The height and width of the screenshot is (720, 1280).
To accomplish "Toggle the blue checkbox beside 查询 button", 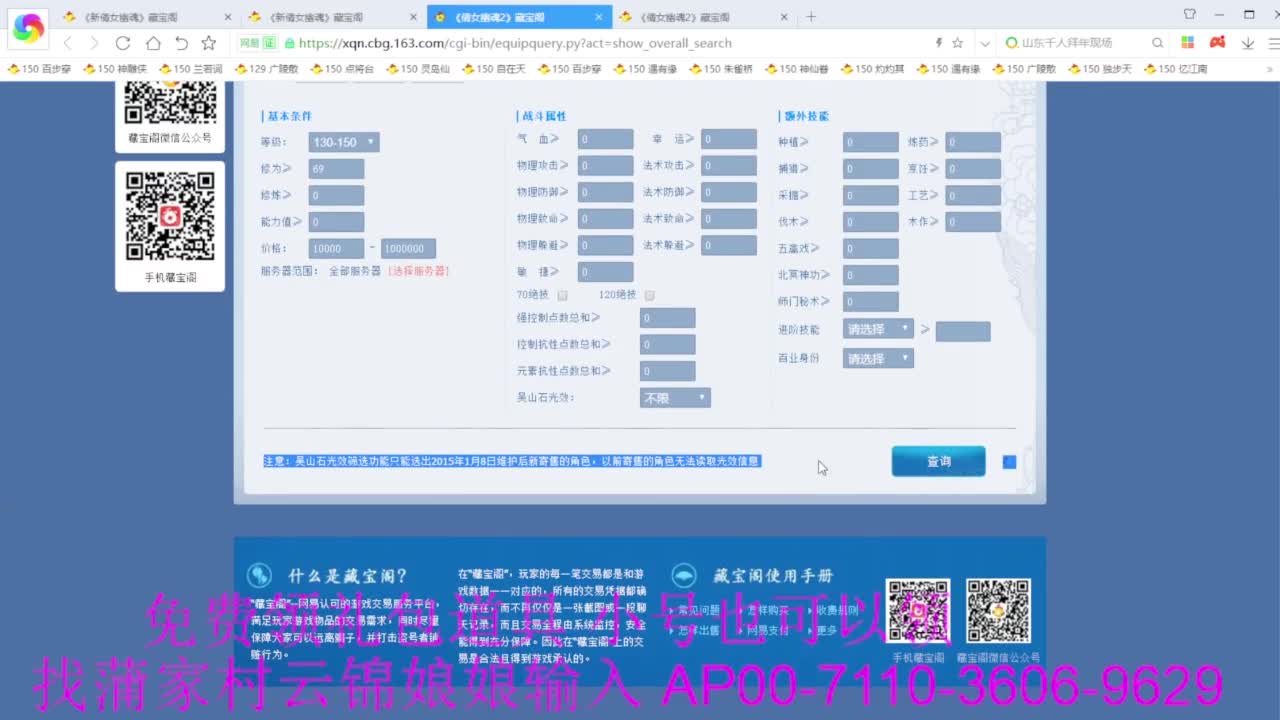I will [x=1008, y=461].
